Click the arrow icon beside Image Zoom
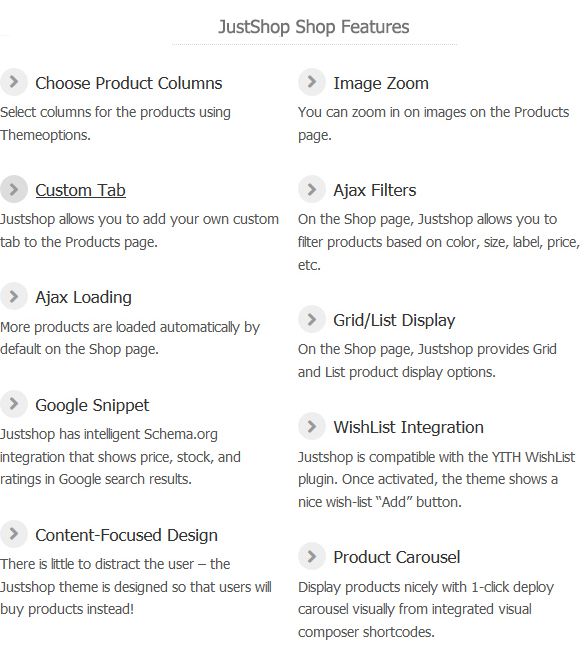 (x=312, y=81)
